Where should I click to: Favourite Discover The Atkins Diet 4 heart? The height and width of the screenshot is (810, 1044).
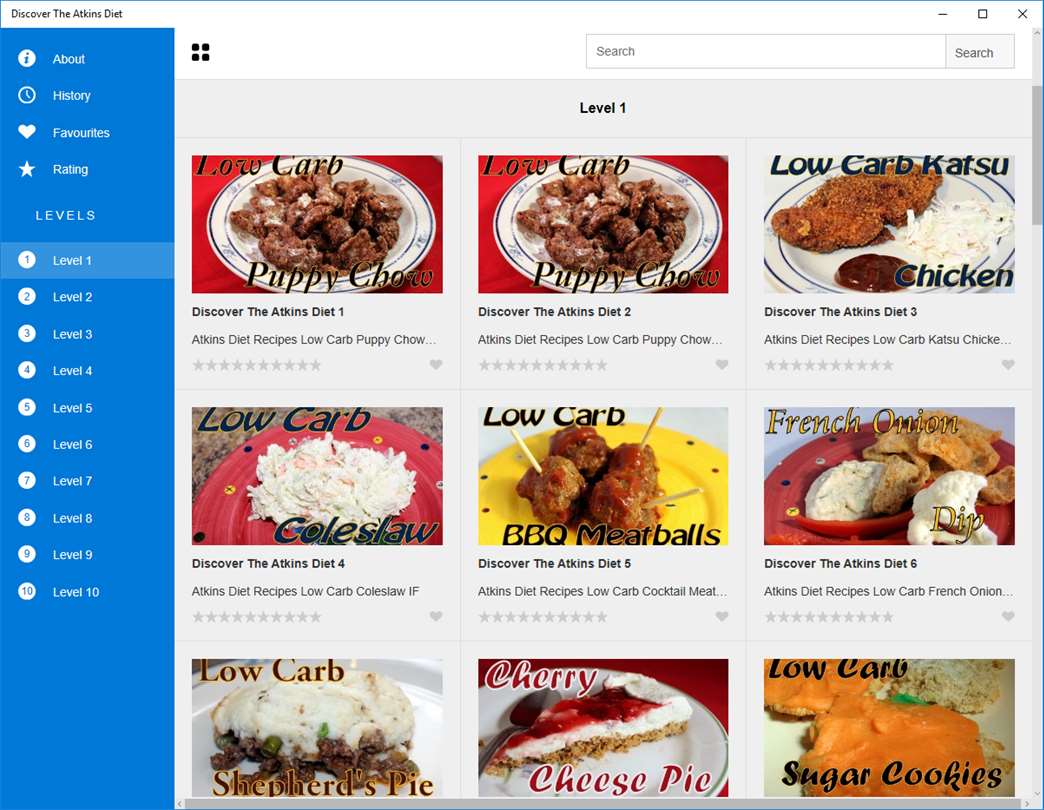pos(435,616)
